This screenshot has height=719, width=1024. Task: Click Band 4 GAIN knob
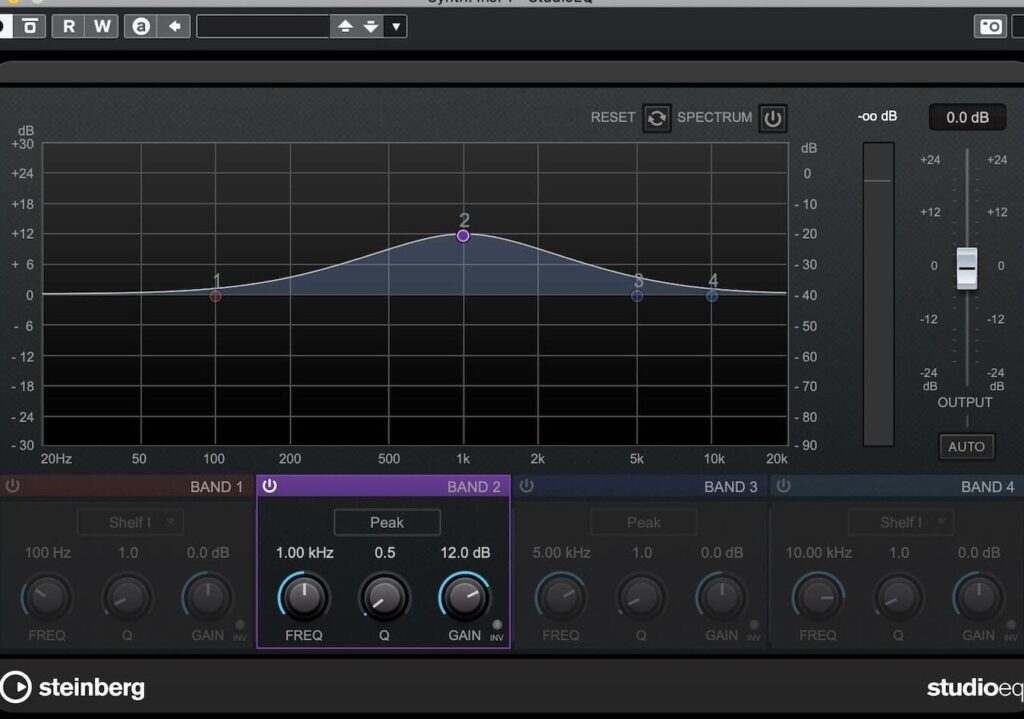pyautogui.click(x=978, y=597)
